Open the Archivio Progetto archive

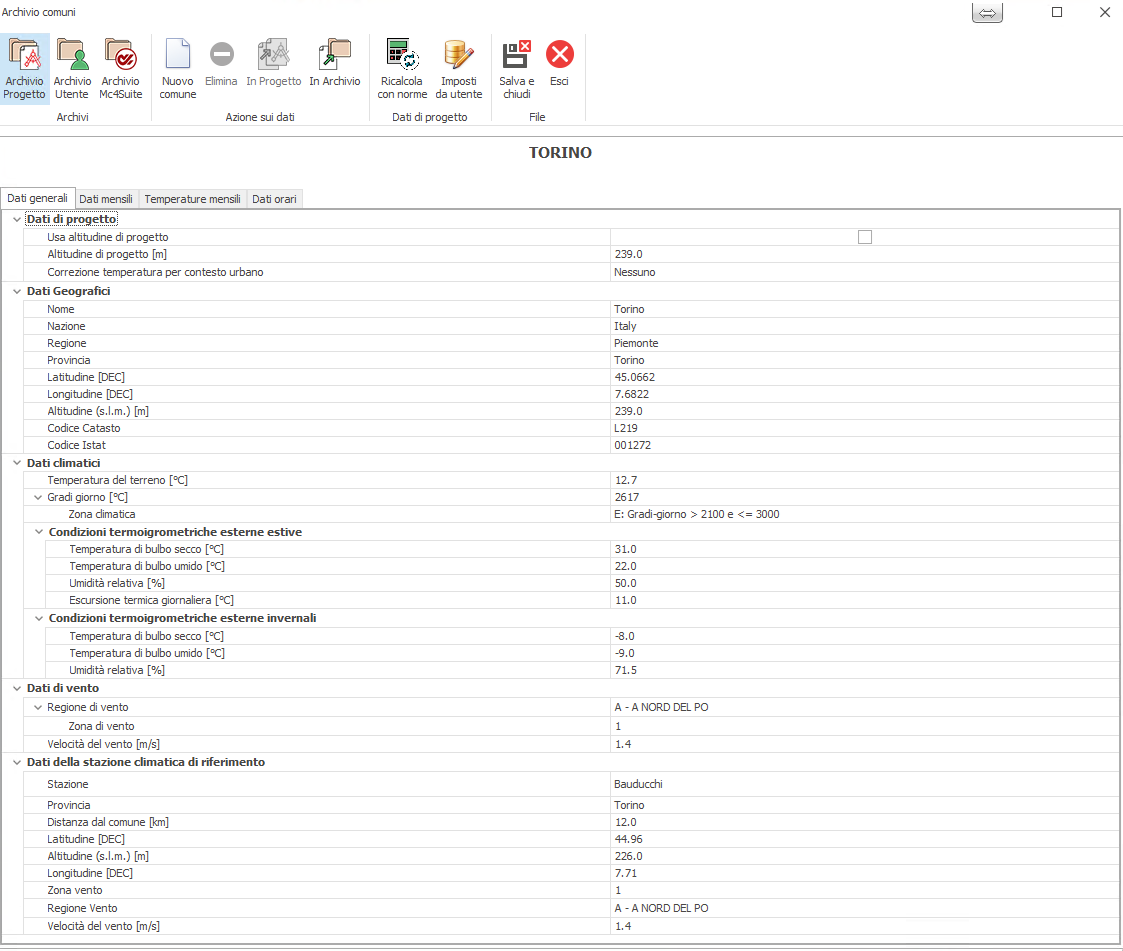click(24, 68)
